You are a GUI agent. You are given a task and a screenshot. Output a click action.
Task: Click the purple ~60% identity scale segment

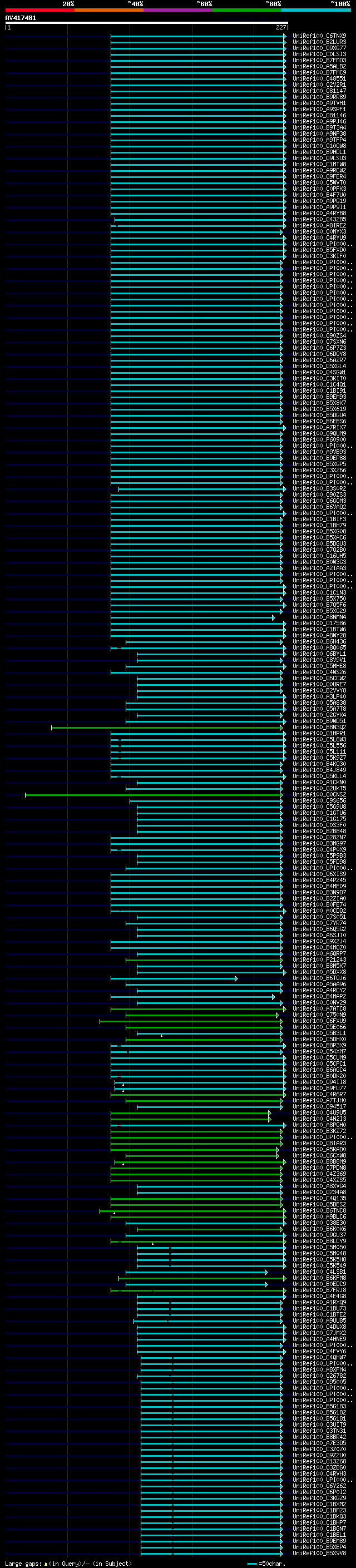click(x=177, y=10)
